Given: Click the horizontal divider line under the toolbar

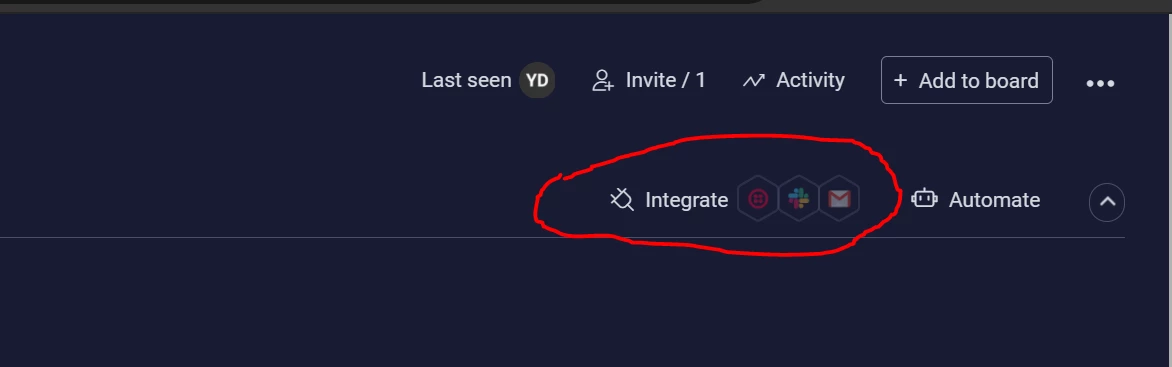Looking at the screenshot, I should click(562, 238).
